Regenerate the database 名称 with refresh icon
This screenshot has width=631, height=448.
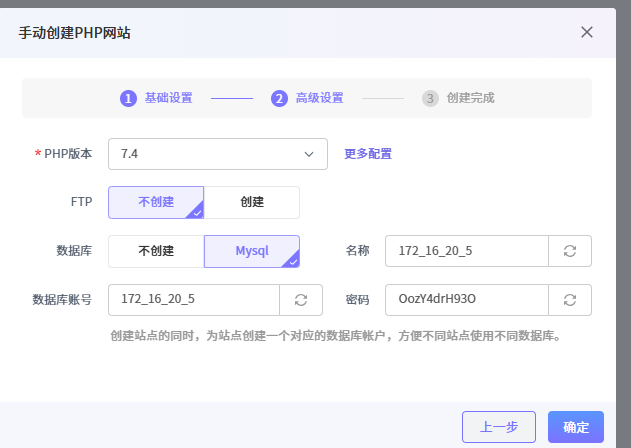click(570, 251)
